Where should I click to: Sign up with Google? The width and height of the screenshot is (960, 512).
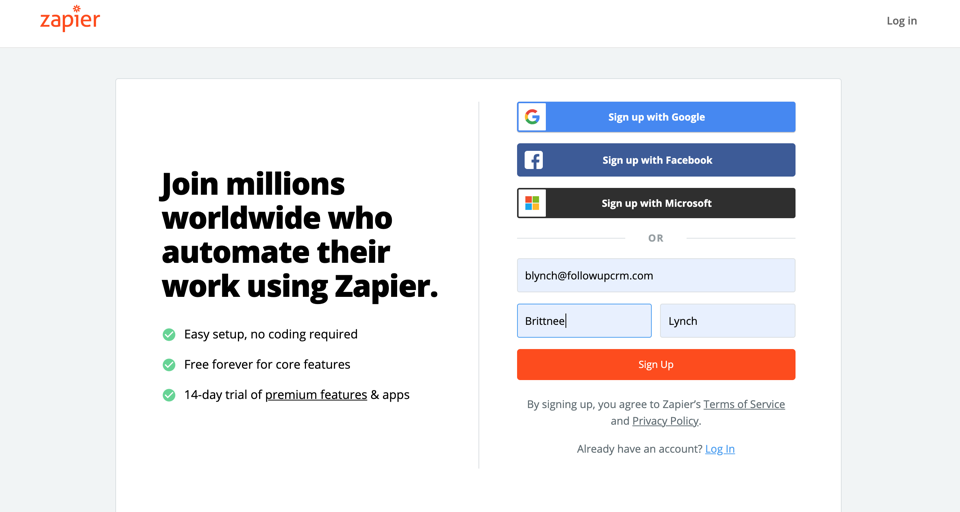pyautogui.click(x=656, y=117)
